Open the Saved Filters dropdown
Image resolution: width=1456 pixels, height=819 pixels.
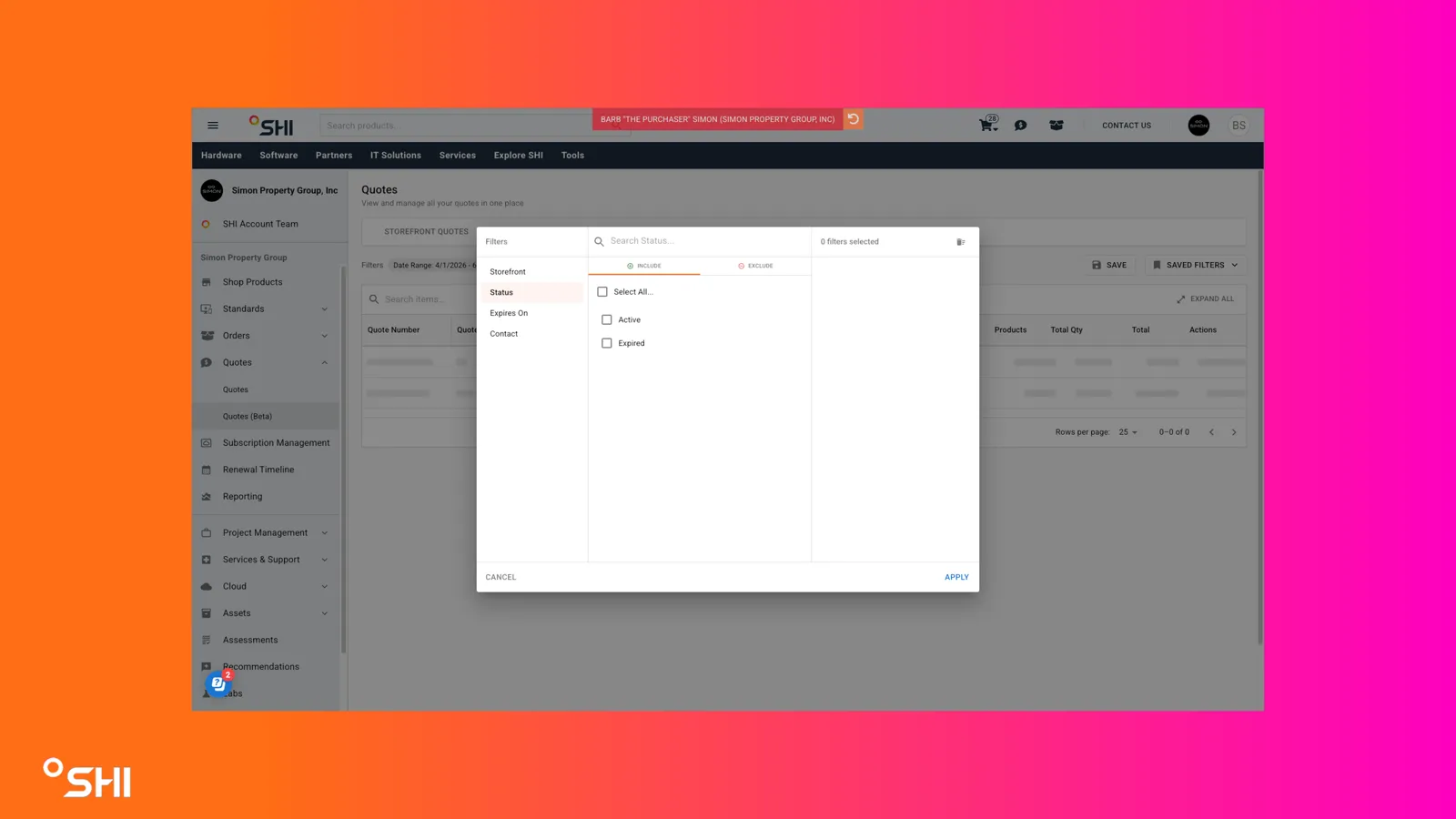(1195, 265)
